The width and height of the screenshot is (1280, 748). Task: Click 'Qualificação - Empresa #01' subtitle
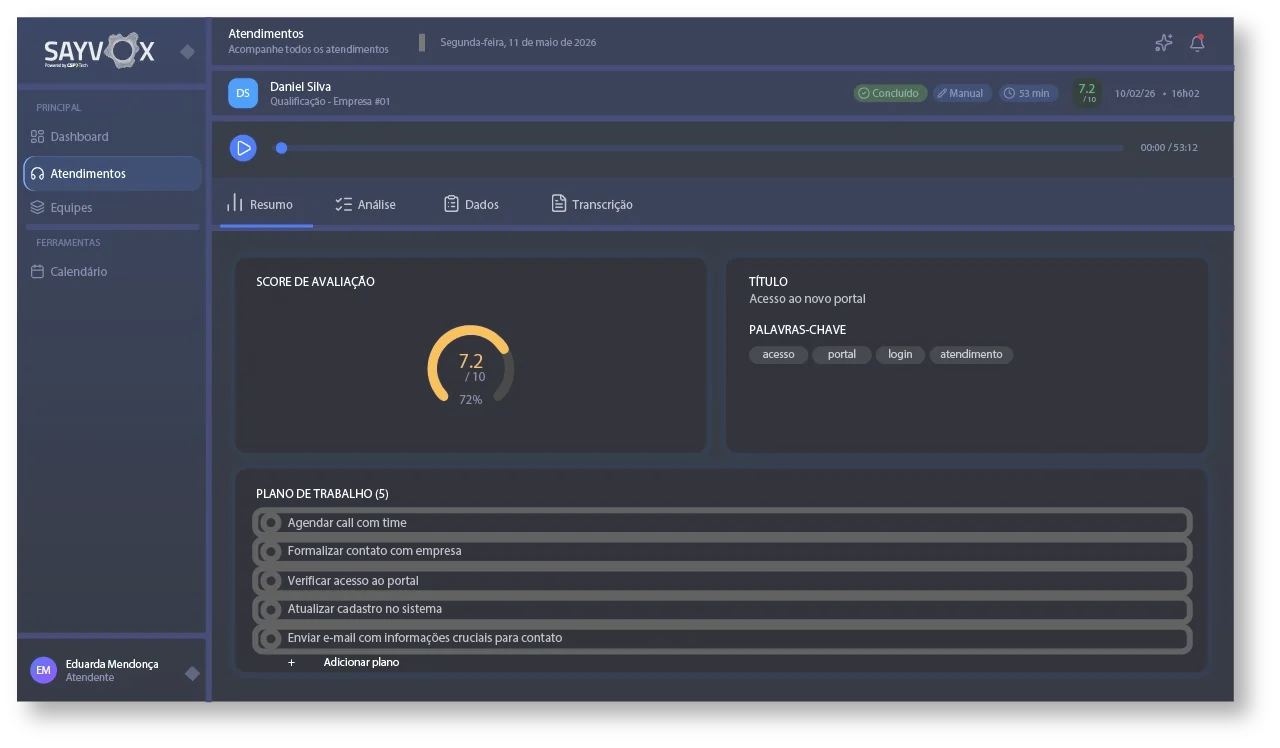coord(330,102)
